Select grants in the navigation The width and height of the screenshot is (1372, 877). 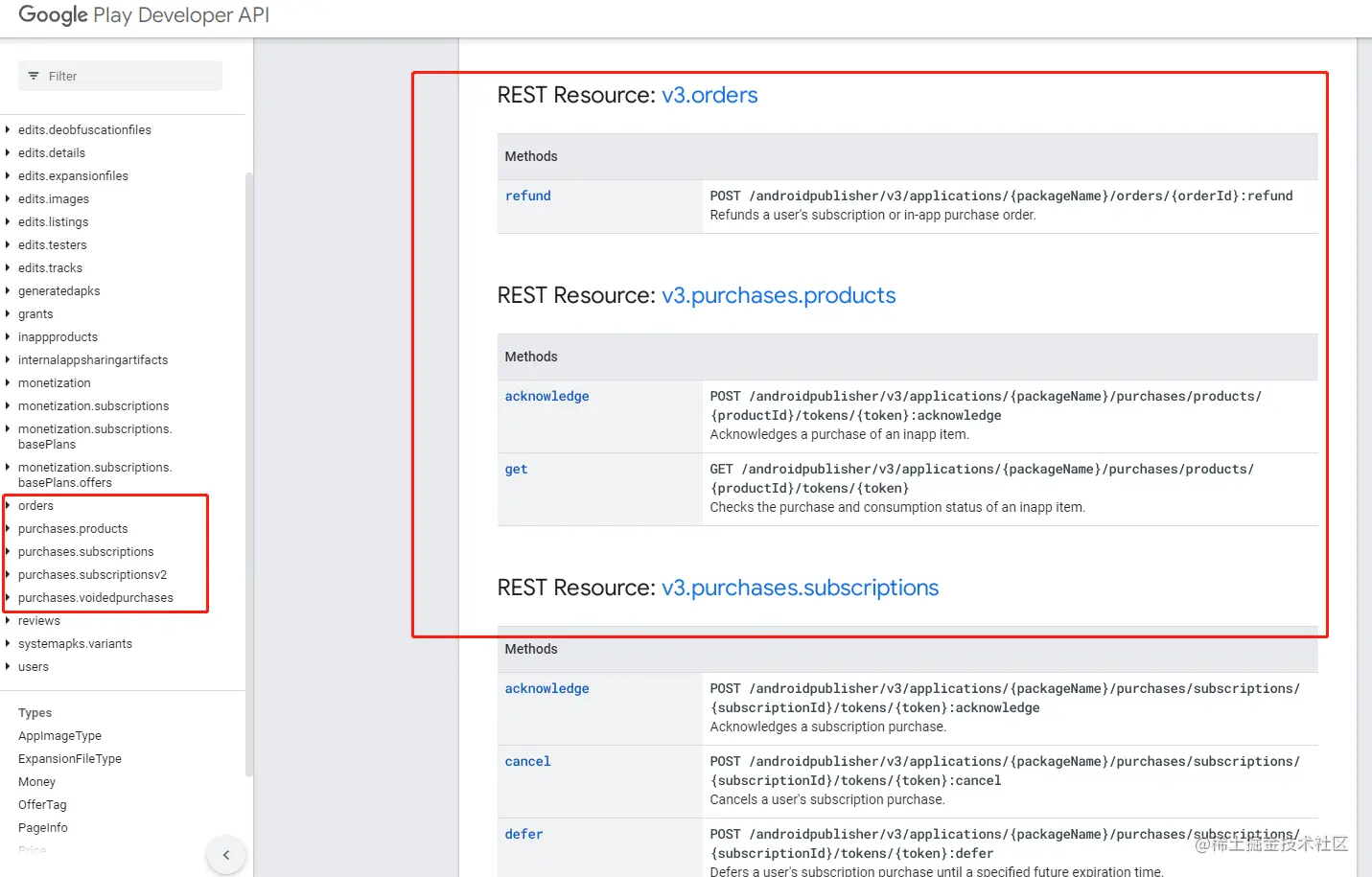coord(35,313)
